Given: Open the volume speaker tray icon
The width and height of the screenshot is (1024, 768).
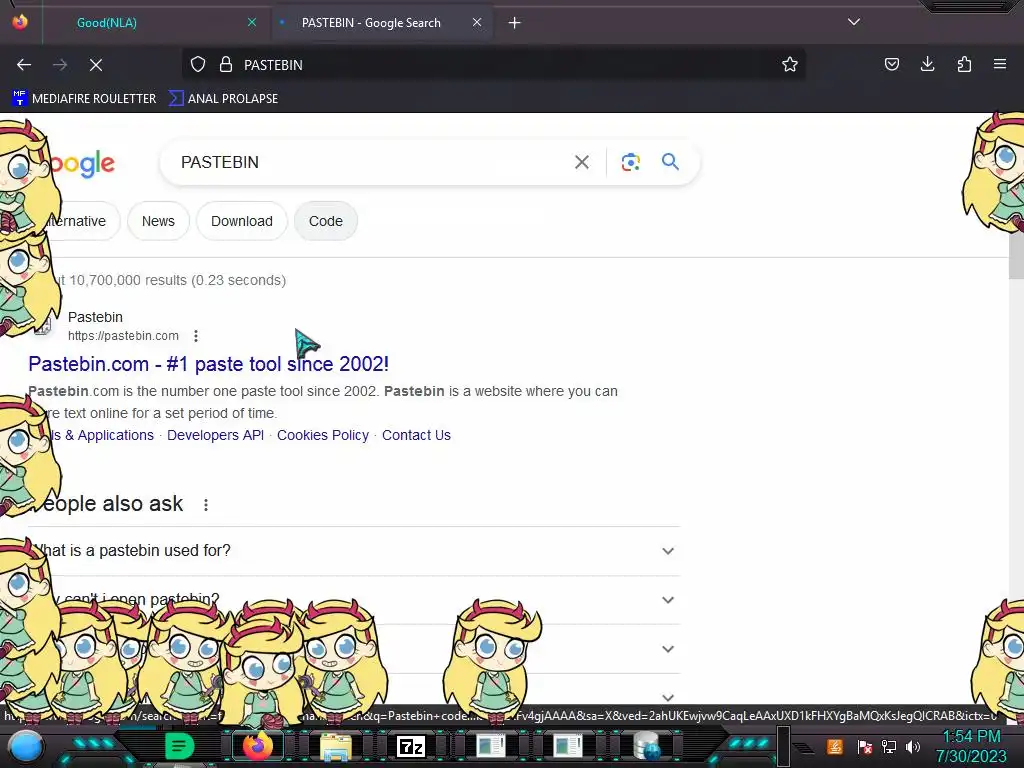Looking at the screenshot, I should [913, 746].
